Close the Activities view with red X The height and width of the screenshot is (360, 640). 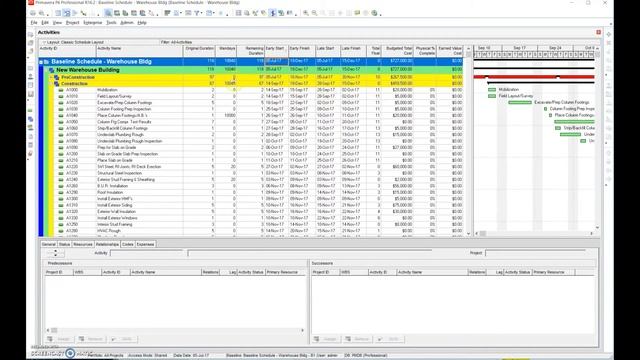(598, 32)
